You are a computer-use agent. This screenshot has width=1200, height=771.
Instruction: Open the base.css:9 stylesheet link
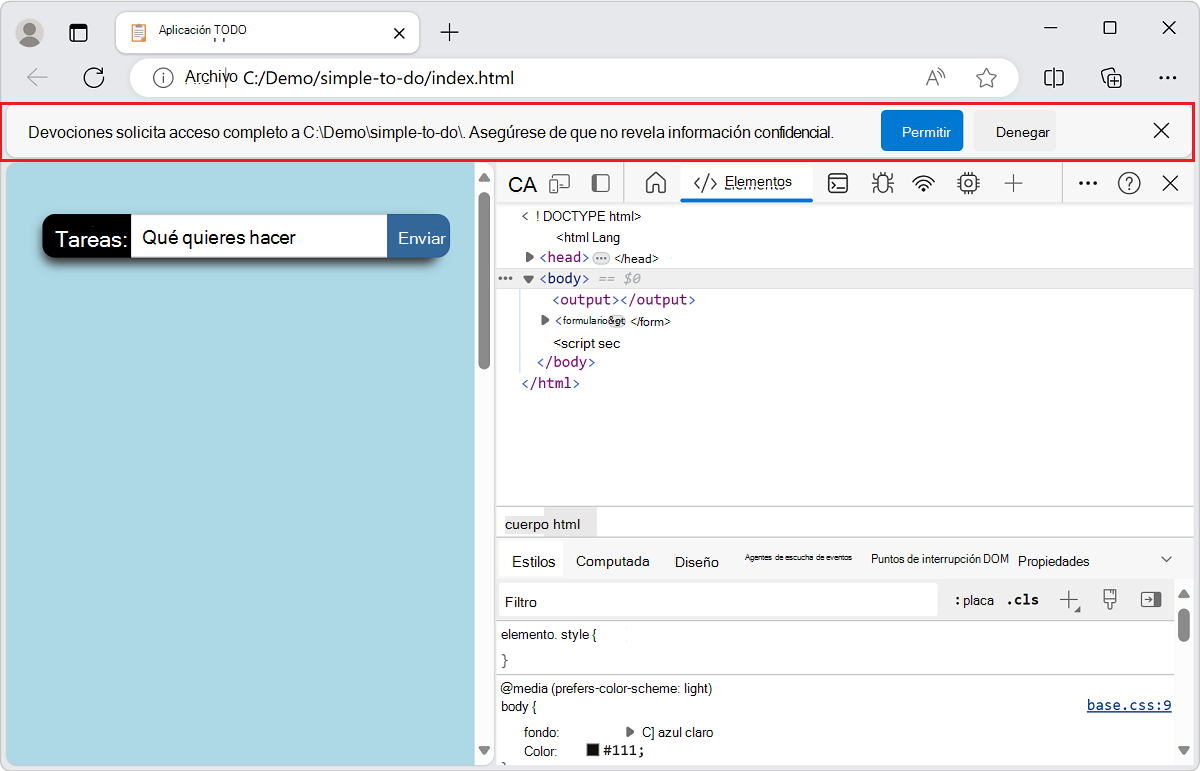pyautogui.click(x=1128, y=704)
